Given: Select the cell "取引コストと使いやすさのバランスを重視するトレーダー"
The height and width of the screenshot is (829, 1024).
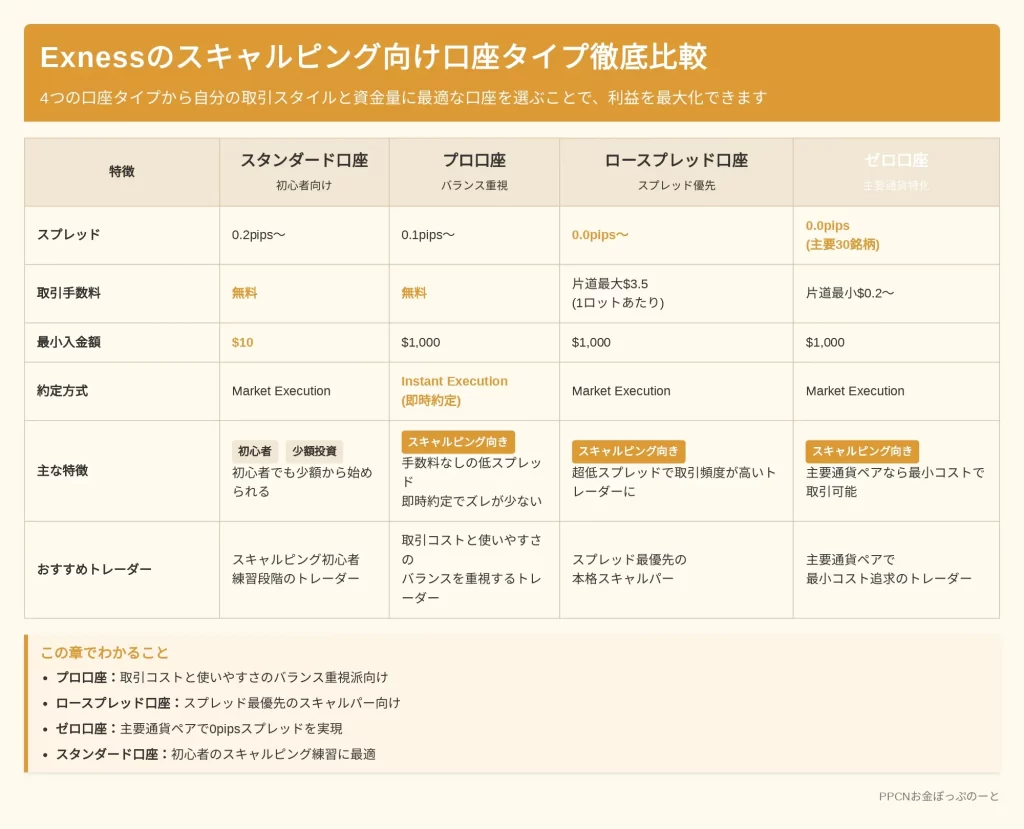Looking at the screenshot, I should 472,569.
